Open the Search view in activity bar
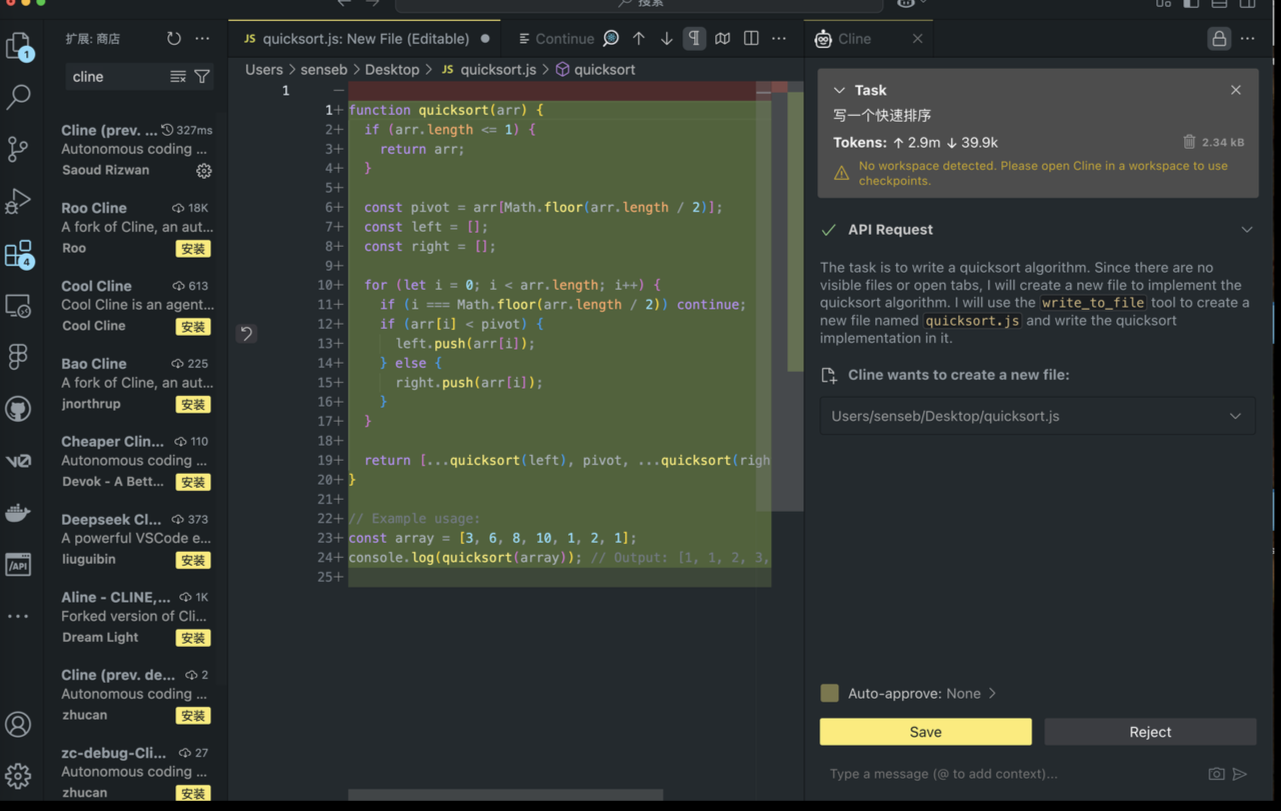Image resolution: width=1281 pixels, height=811 pixels. [19, 97]
